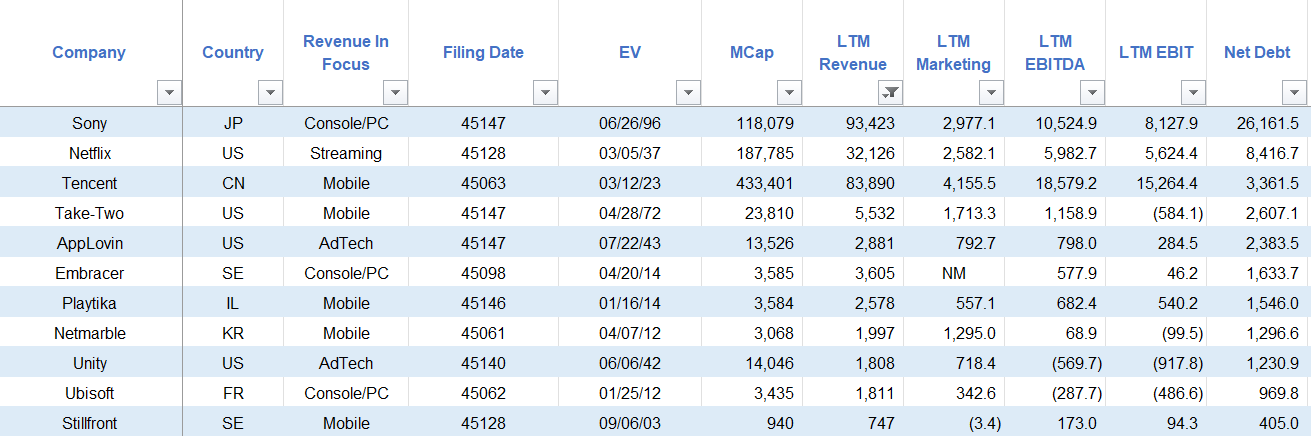Image resolution: width=1311 pixels, height=436 pixels.
Task: Select the Streaming cell for Netflix
Action: [346, 153]
